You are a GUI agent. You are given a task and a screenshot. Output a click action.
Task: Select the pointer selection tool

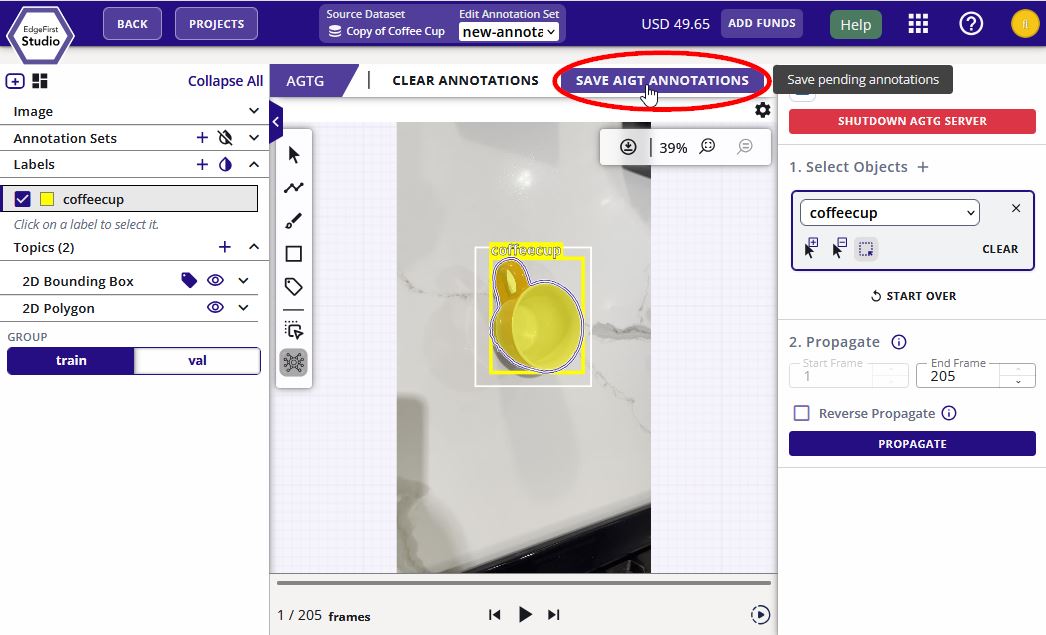click(x=294, y=155)
